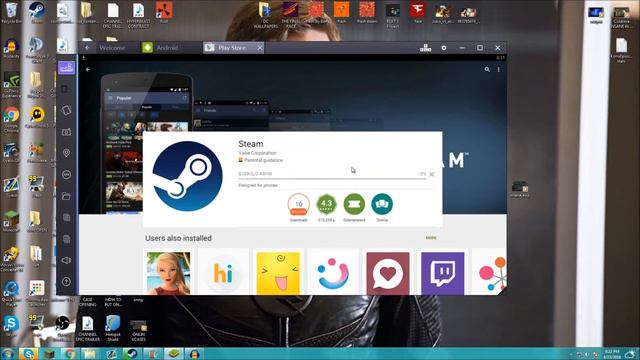Open the Case Opening desktop file

click(x=87, y=302)
